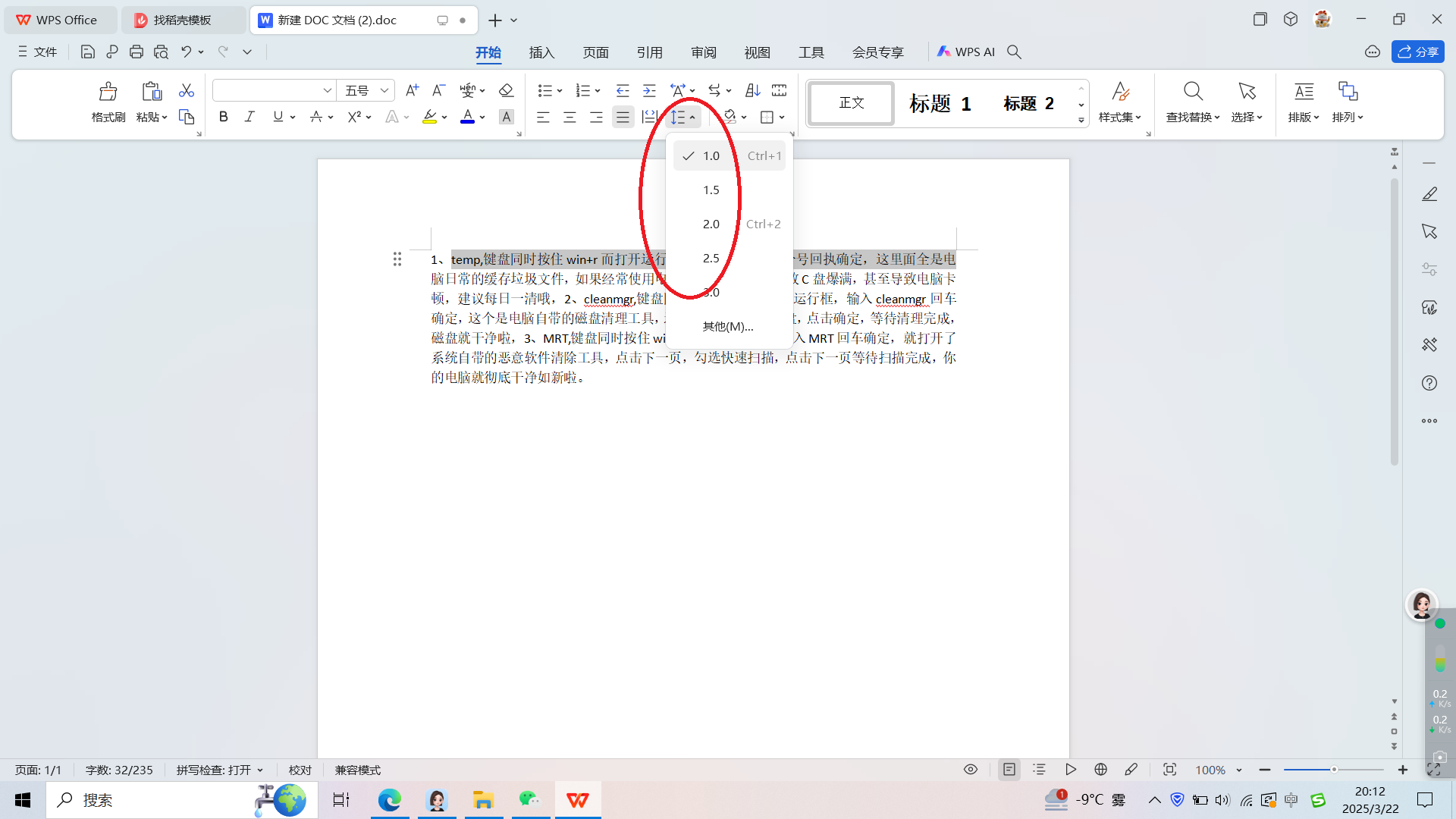Toggle bold formatting
The height and width of the screenshot is (819, 1456).
(x=222, y=117)
